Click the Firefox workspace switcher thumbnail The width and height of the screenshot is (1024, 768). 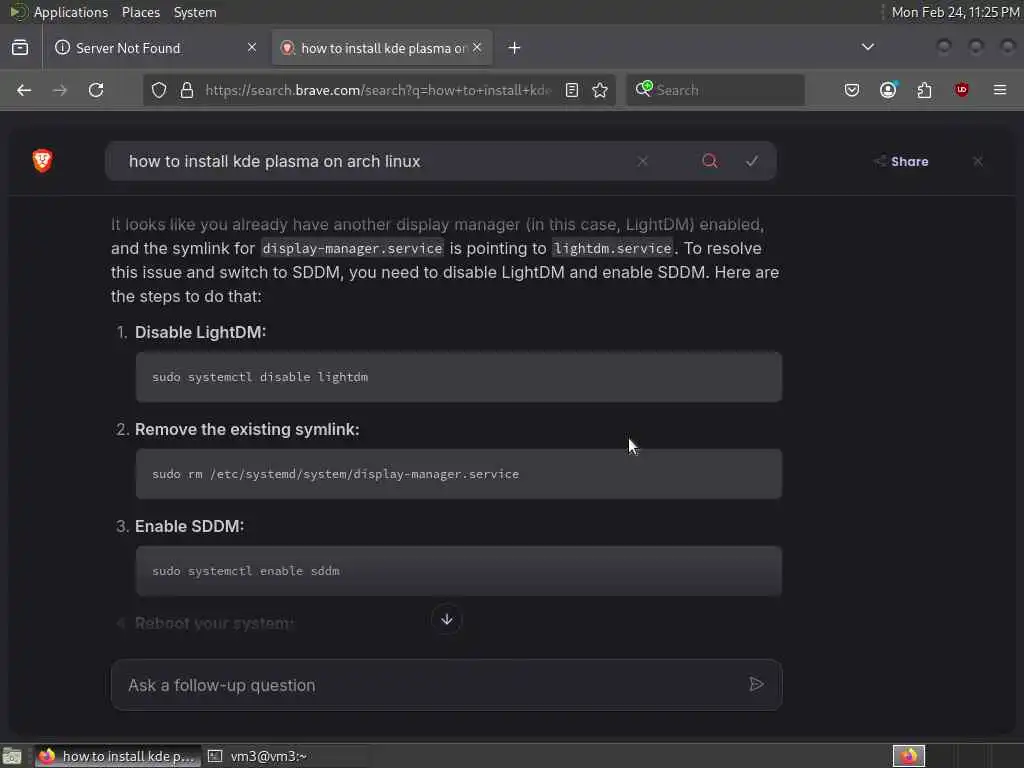pyautogui.click(x=909, y=756)
